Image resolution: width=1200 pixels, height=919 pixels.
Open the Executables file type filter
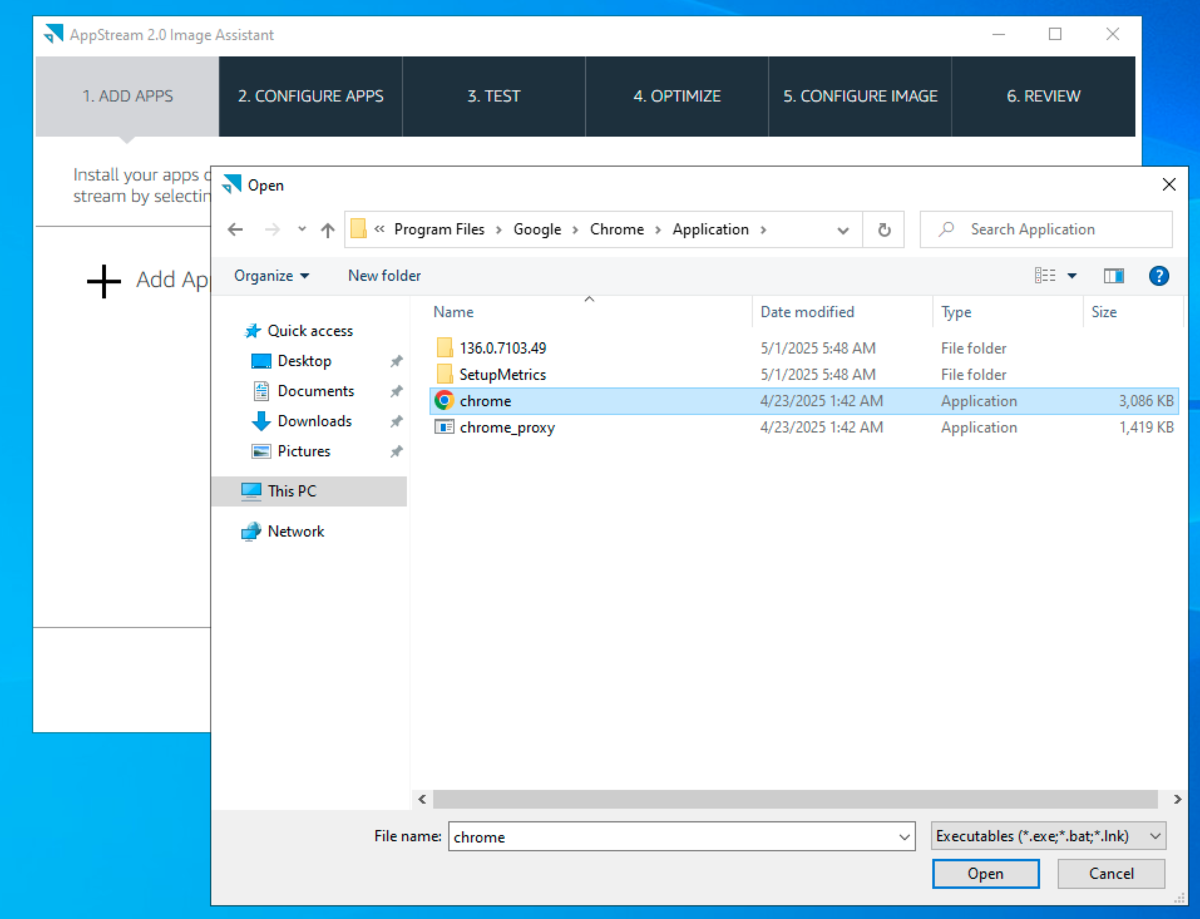[x=1048, y=836]
